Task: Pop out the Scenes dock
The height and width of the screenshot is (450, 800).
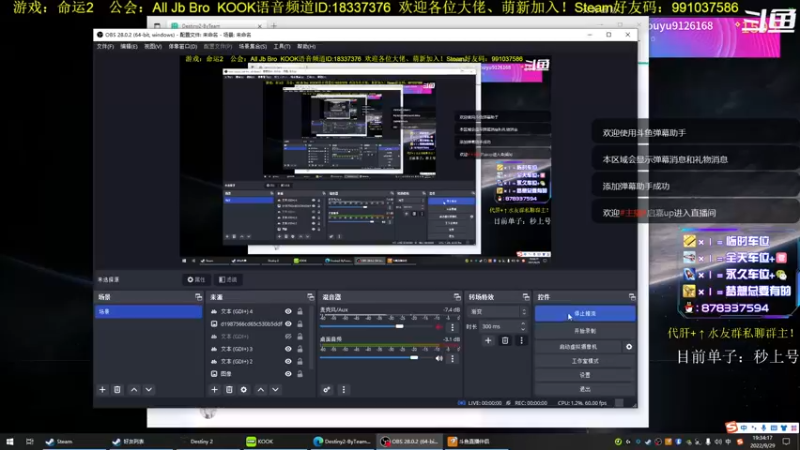Action: (198, 297)
